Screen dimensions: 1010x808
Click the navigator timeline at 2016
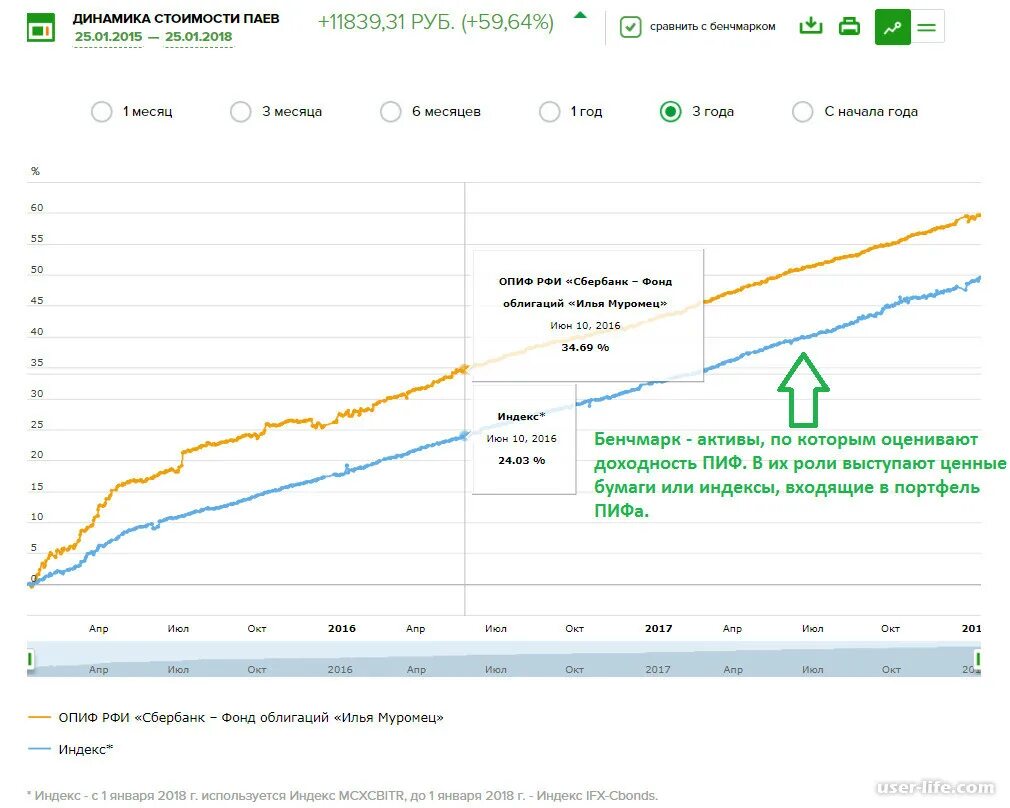click(x=340, y=669)
